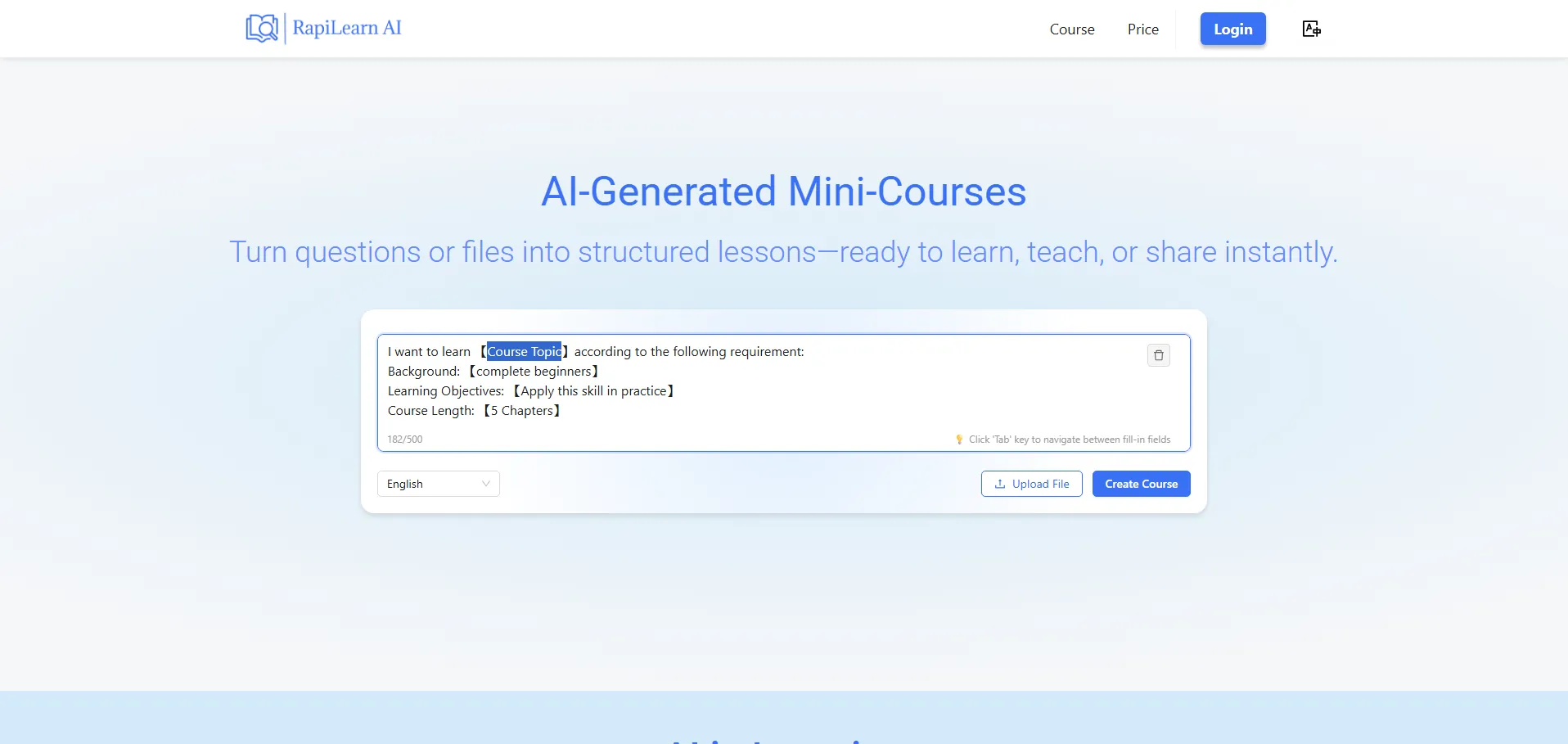This screenshot has height=744, width=1568.
Task: Select the highlighted Course Topic placeholder
Action: [x=524, y=352]
